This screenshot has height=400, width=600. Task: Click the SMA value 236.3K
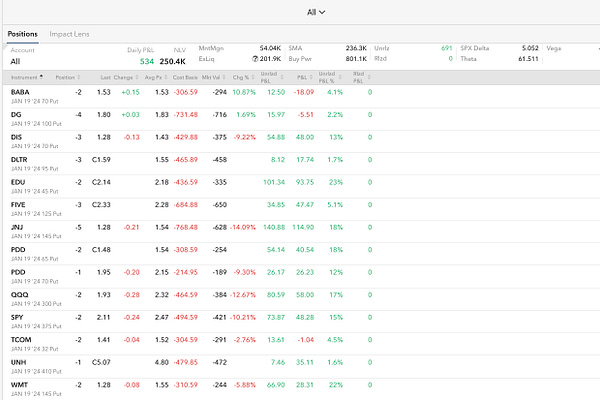click(356, 48)
